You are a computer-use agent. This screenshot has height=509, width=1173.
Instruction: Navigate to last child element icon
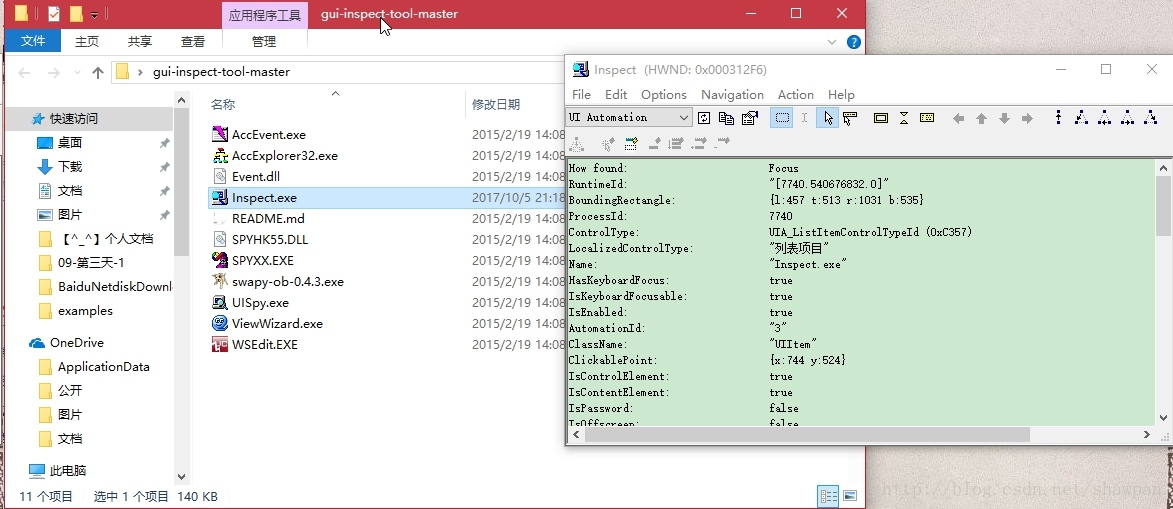1151,118
